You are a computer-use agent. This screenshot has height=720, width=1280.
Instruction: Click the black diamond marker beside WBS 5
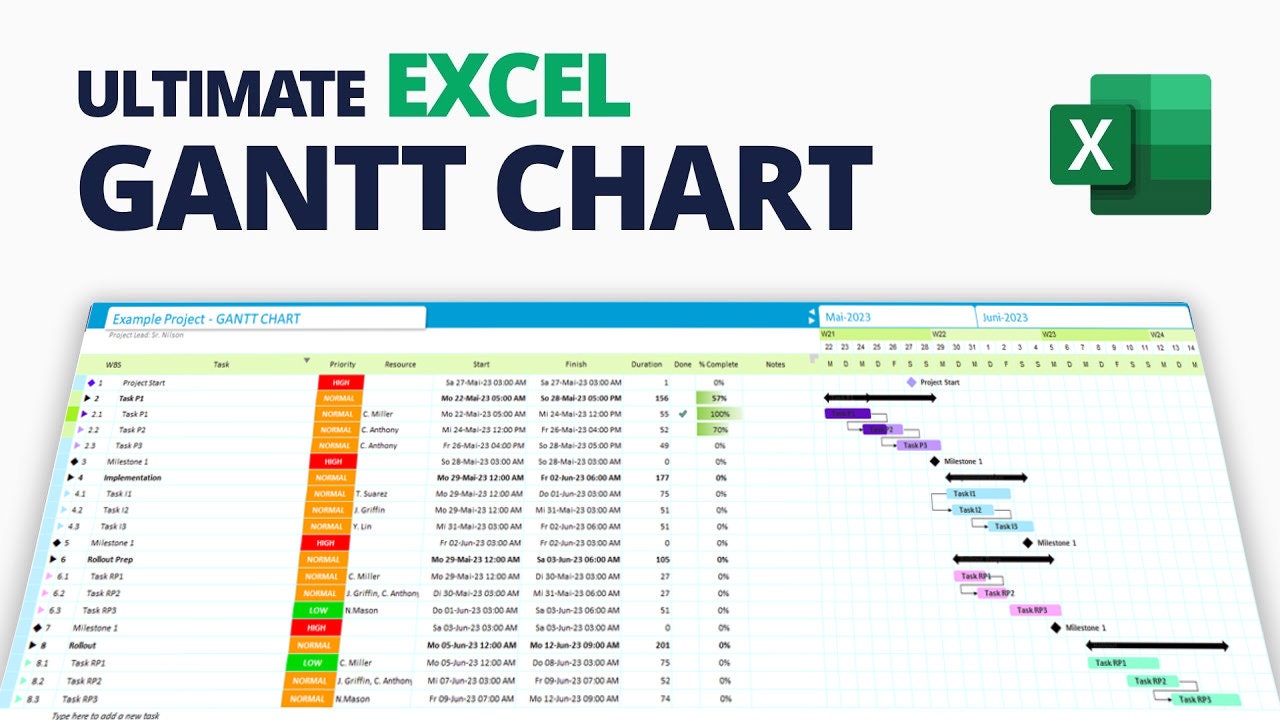click(56, 543)
